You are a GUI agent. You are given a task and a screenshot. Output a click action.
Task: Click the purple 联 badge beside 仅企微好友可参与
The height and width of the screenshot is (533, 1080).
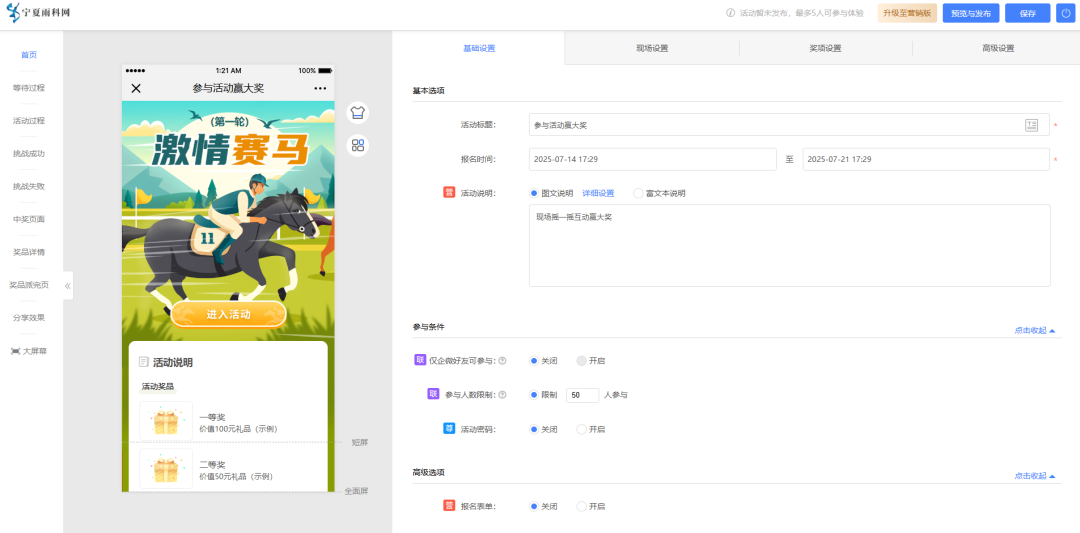coord(419,360)
